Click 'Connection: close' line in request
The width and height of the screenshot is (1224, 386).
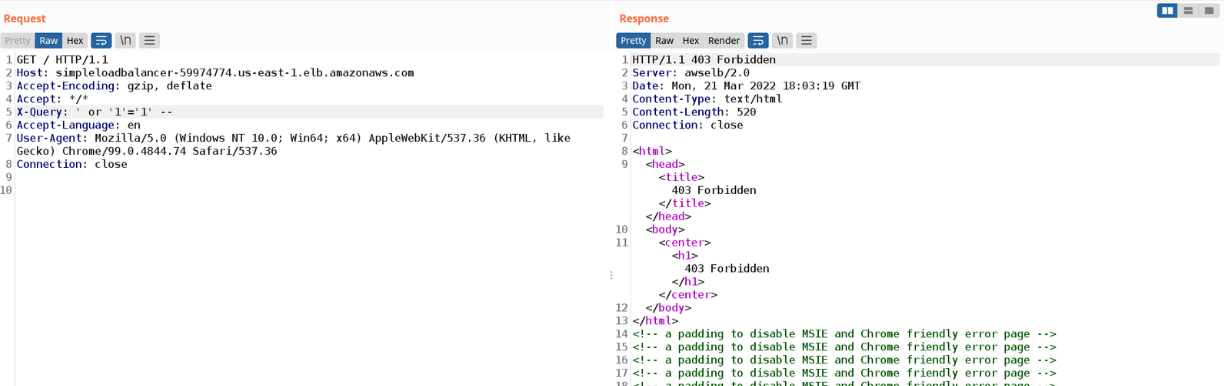click(72, 164)
